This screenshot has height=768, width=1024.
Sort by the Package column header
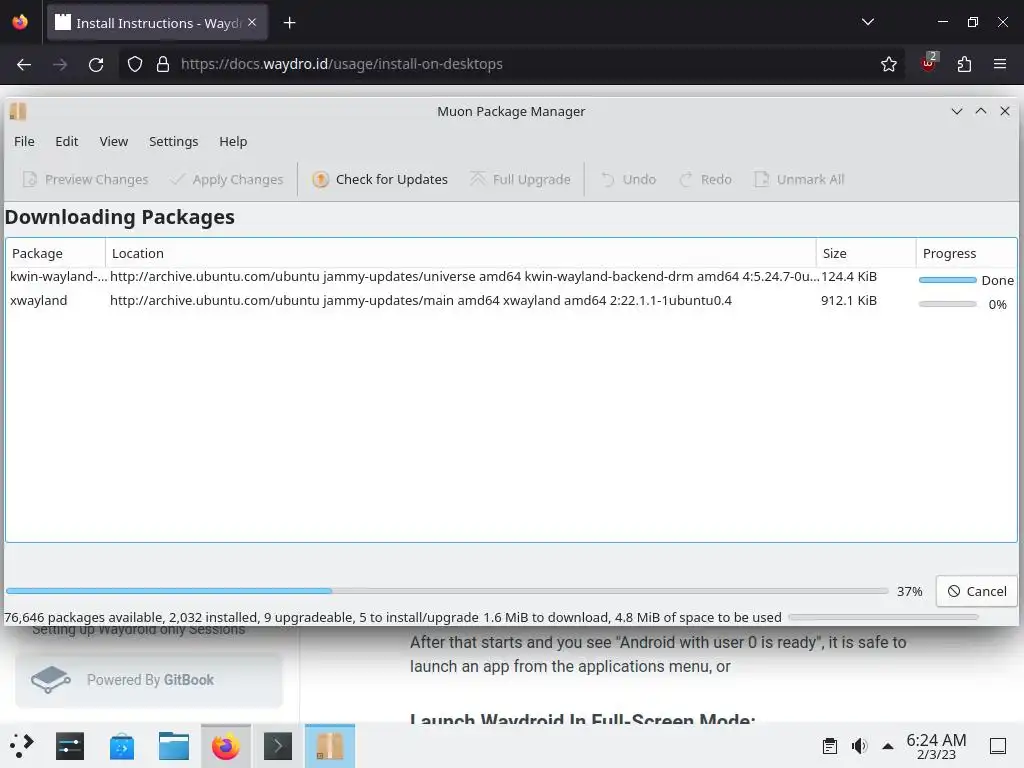coord(56,253)
